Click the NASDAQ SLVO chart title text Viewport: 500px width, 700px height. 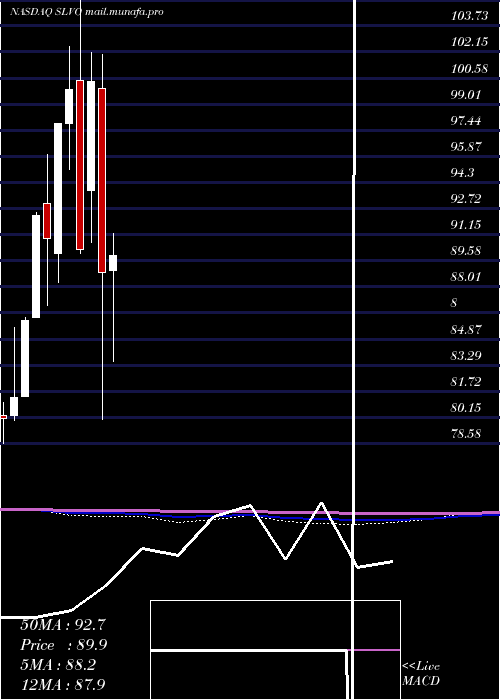point(46,12)
